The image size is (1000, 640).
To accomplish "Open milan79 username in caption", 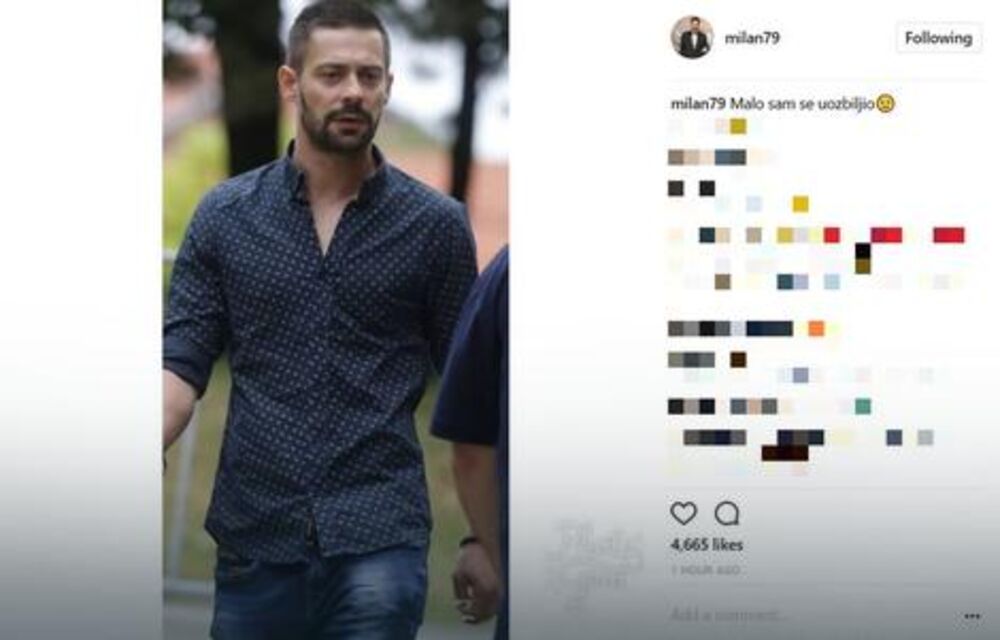I will click(x=698, y=103).
